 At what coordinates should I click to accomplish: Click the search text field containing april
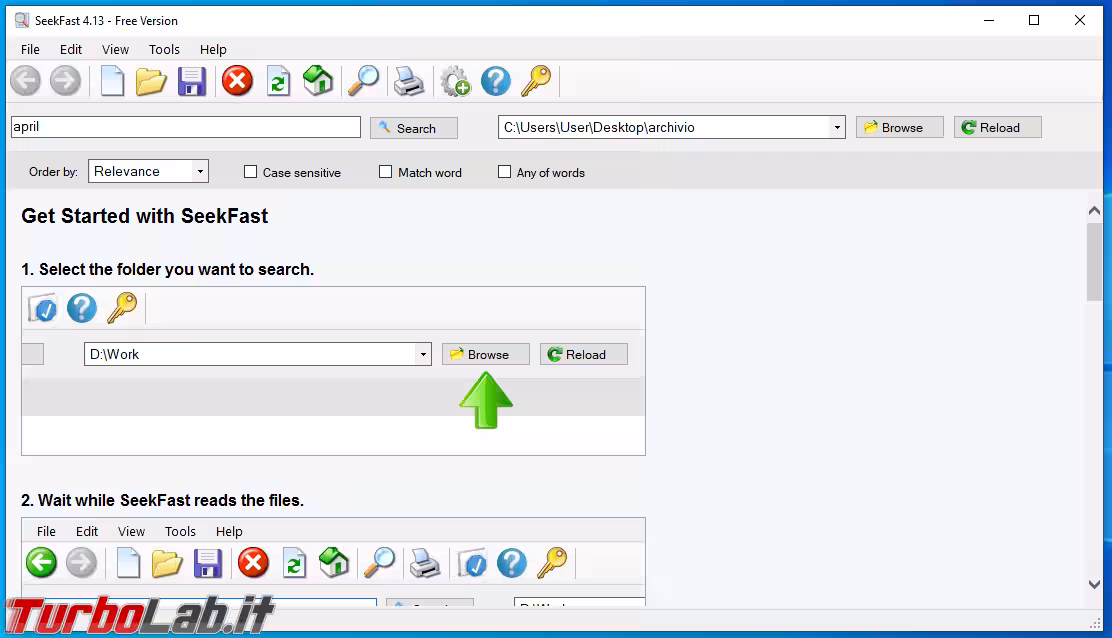click(x=186, y=127)
